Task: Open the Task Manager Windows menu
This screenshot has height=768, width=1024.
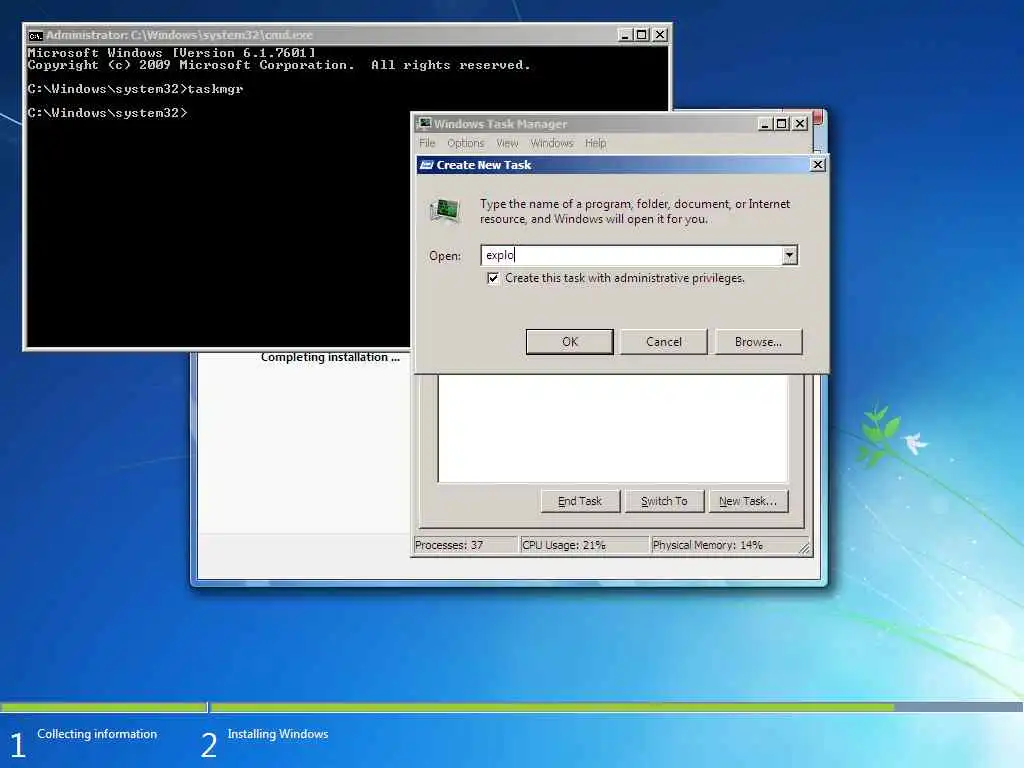Action: tap(552, 143)
